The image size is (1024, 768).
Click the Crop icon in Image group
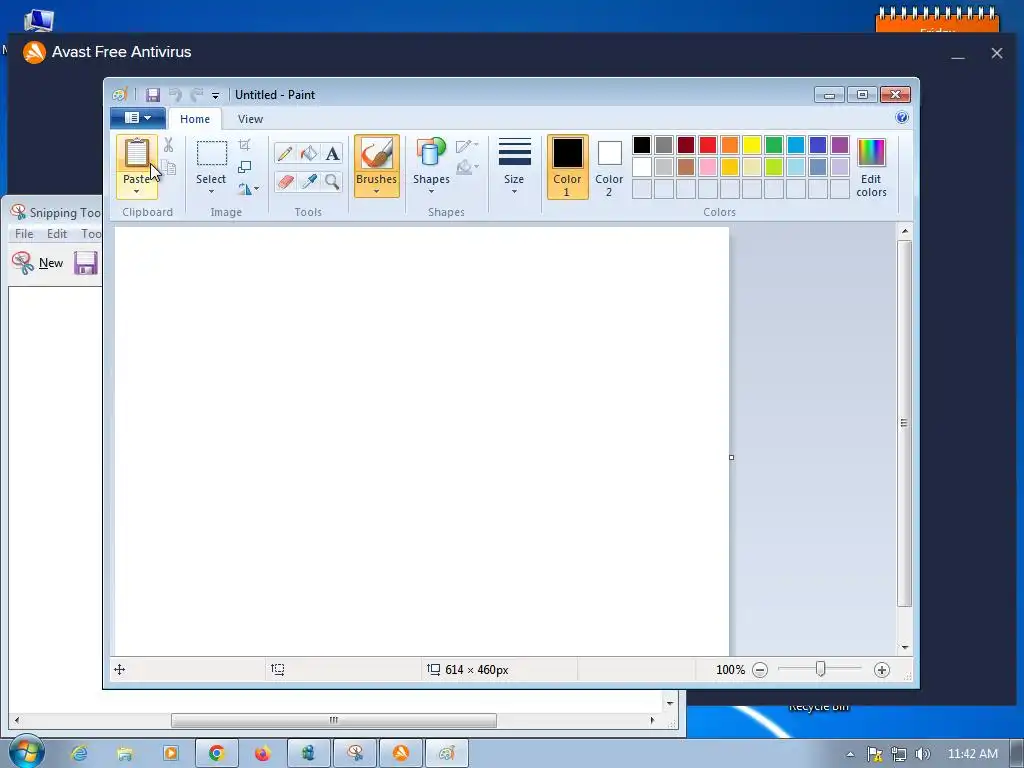tap(244, 145)
